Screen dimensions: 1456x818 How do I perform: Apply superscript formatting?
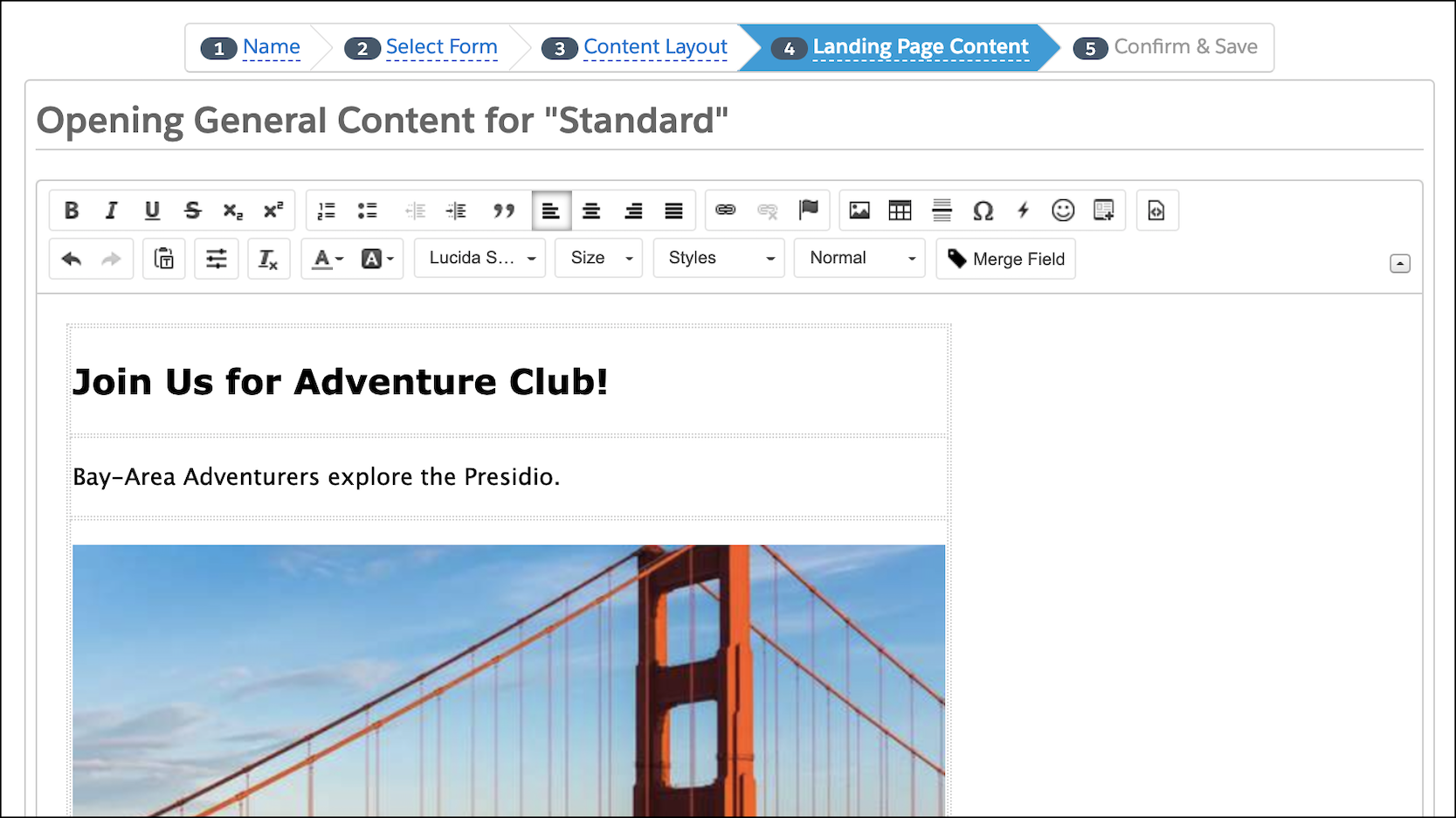(x=273, y=211)
